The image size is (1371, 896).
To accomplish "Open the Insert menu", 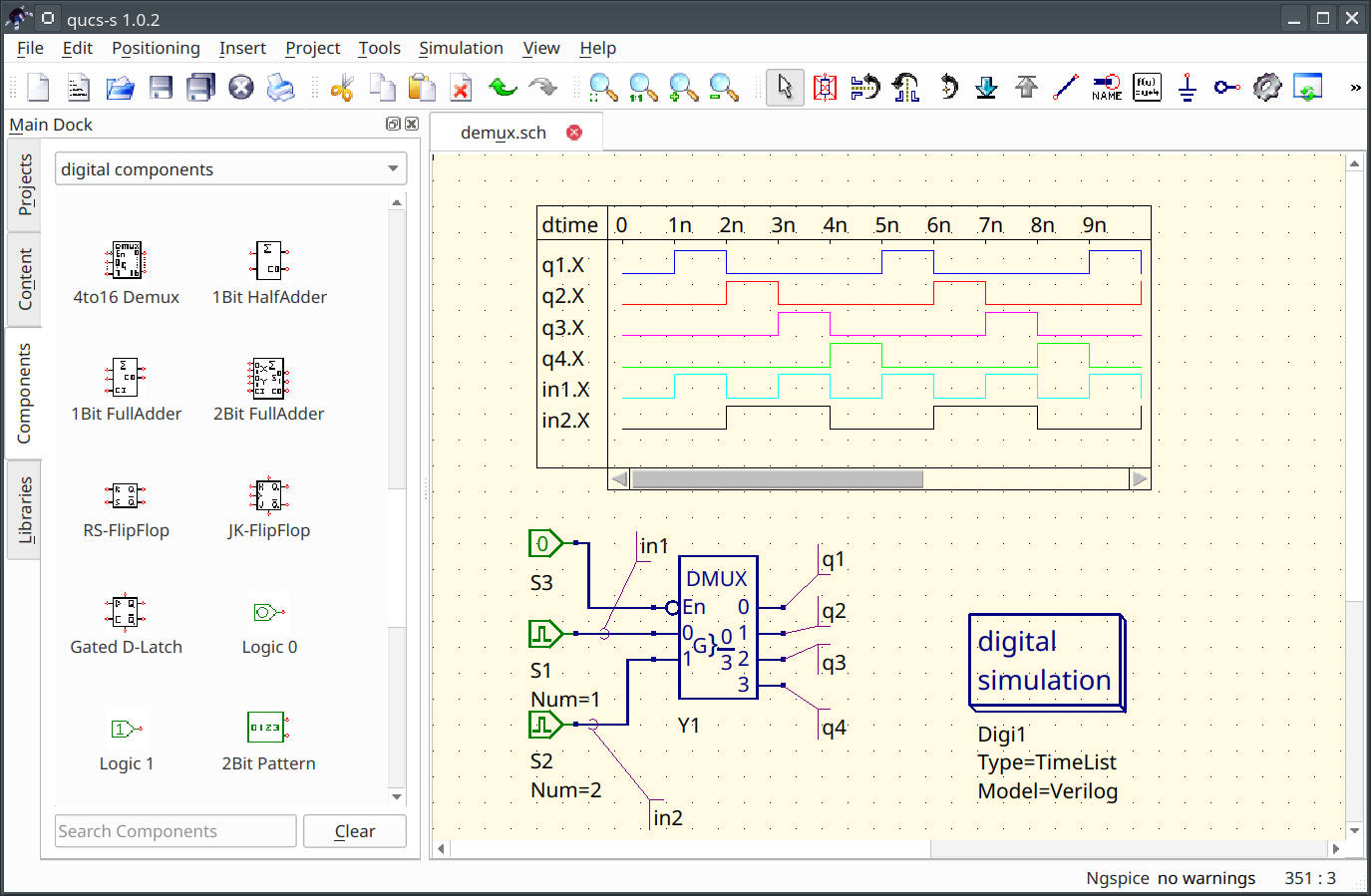I will point(242,48).
